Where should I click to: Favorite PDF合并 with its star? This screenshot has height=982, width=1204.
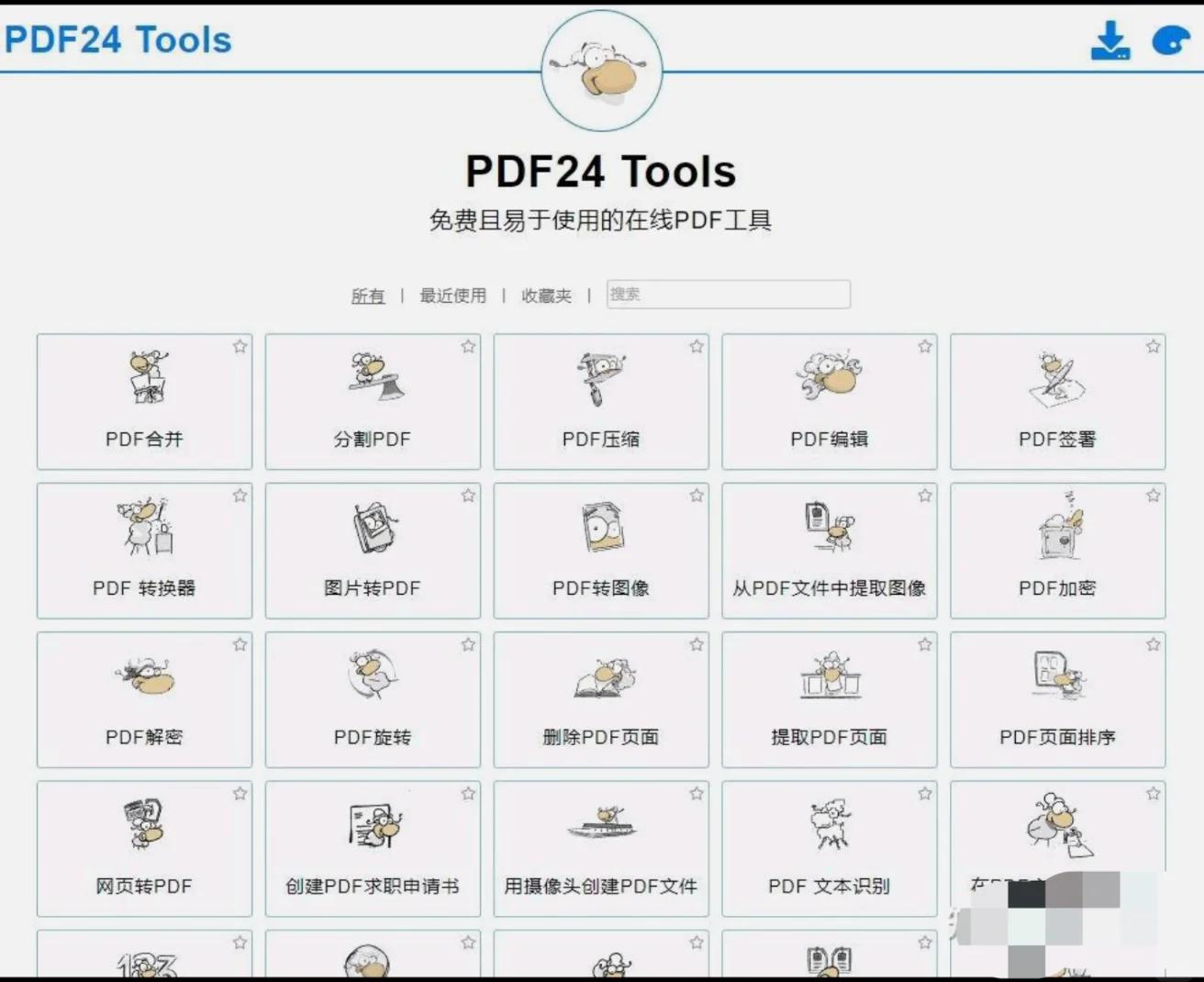tap(240, 346)
